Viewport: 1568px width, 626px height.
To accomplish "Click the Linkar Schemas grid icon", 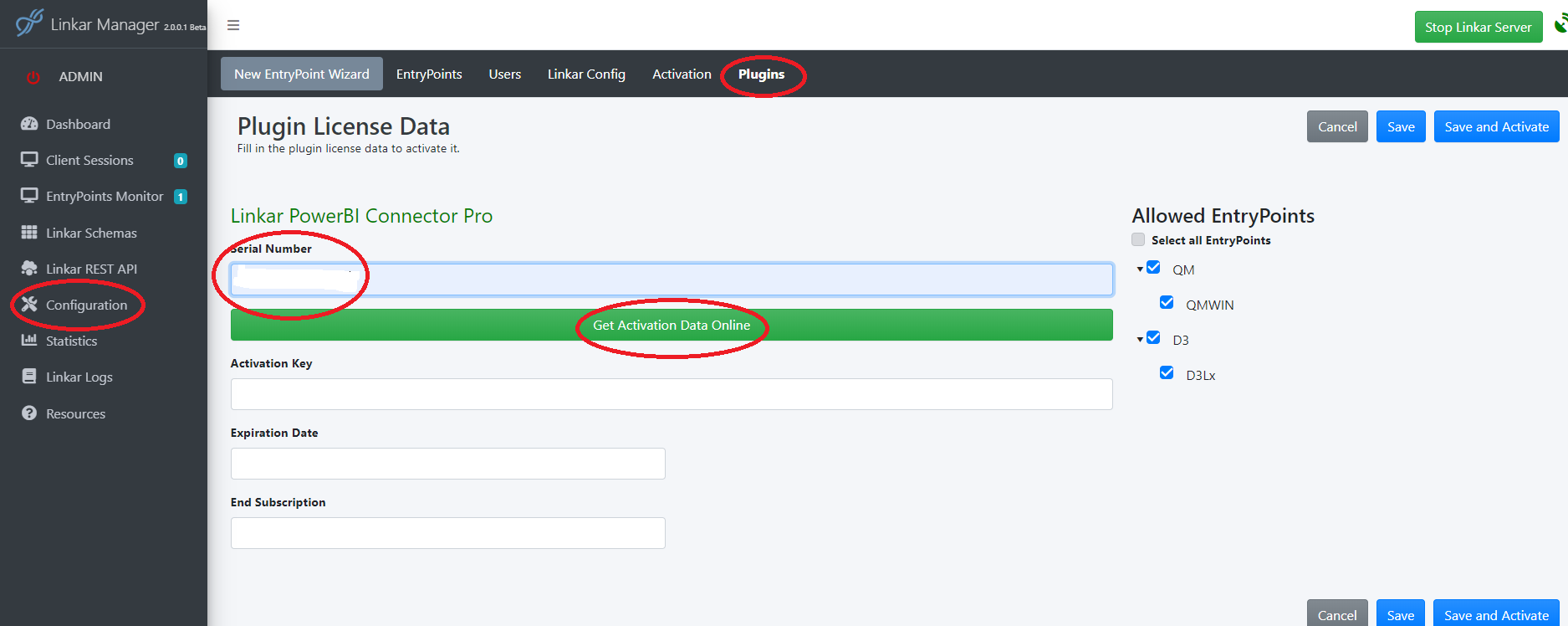I will point(29,232).
